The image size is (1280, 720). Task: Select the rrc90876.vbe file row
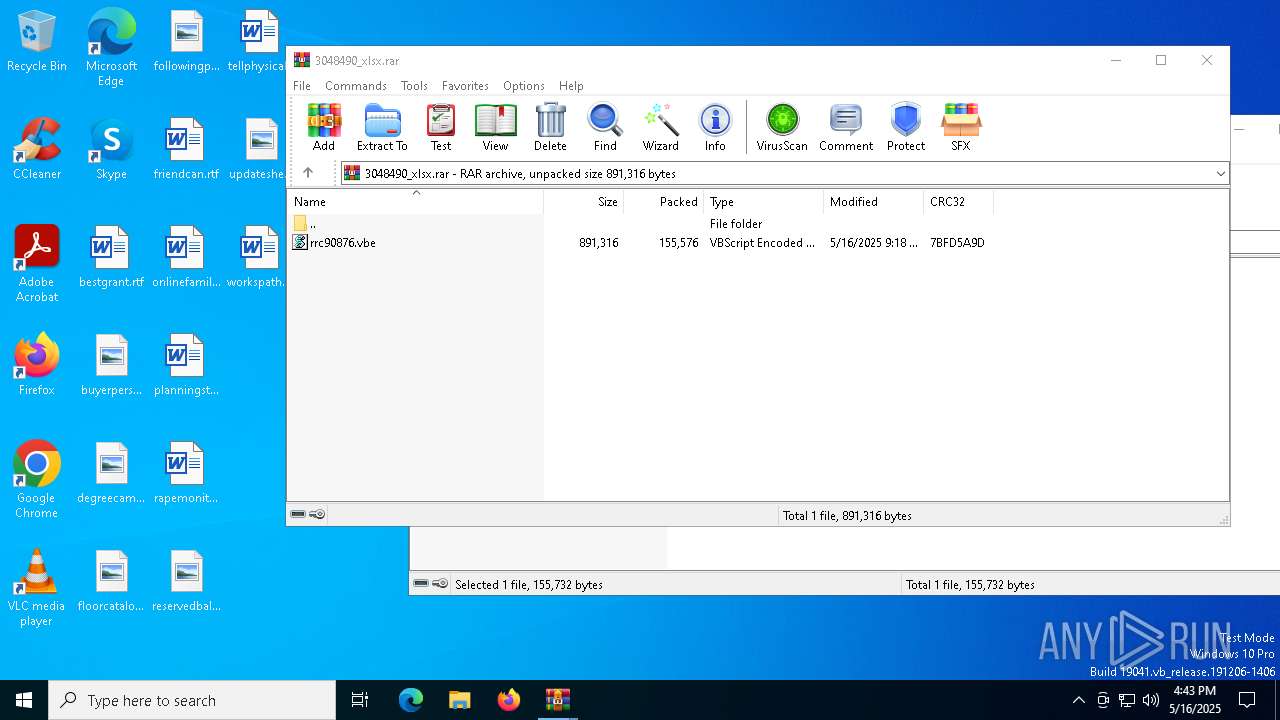[640, 243]
